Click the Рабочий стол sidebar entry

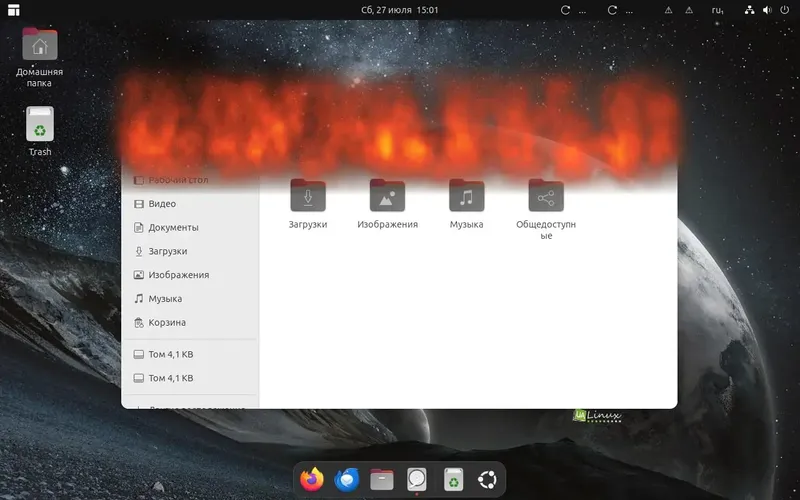point(190,180)
